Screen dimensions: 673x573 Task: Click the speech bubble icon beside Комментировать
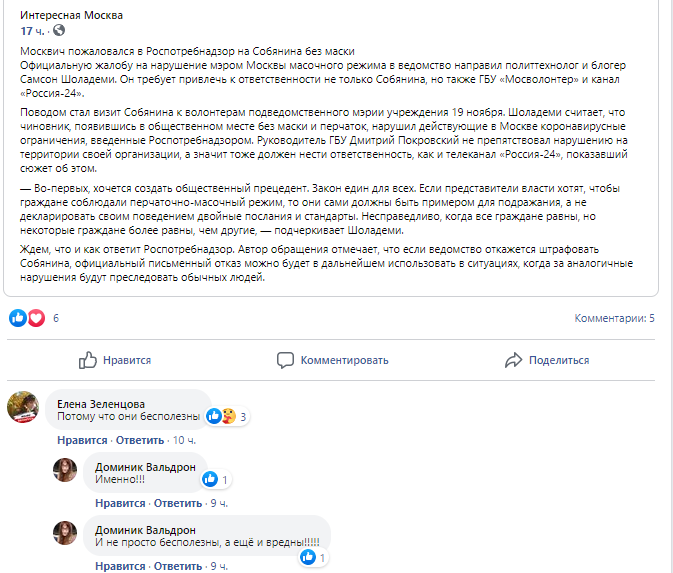[286, 360]
